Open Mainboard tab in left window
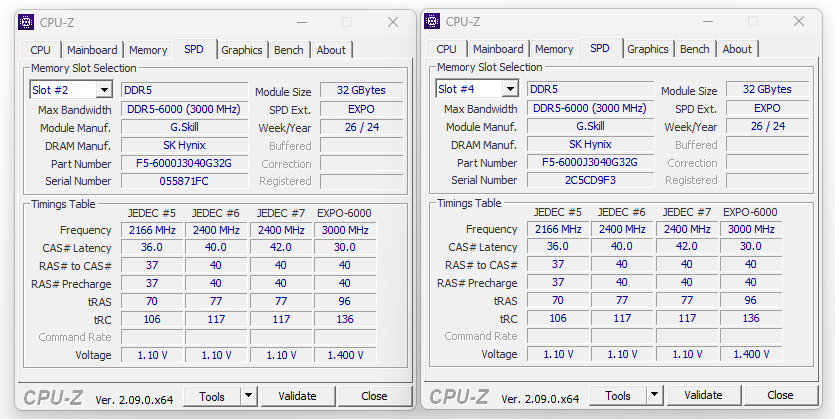This screenshot has height=419, width=835. [92, 50]
